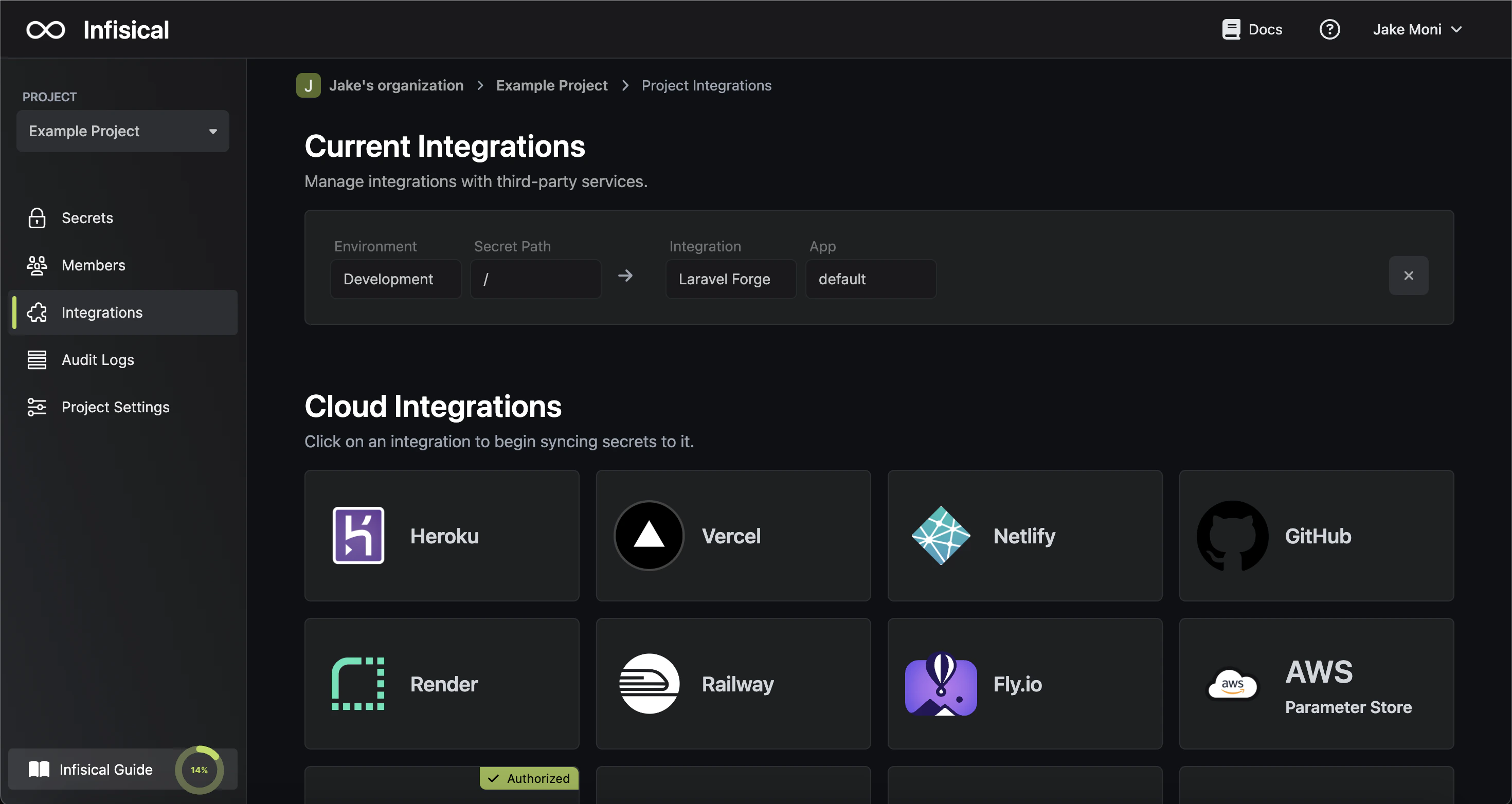1512x804 pixels.
Task: Click the Infisical infinity logo
Action: 46,29
